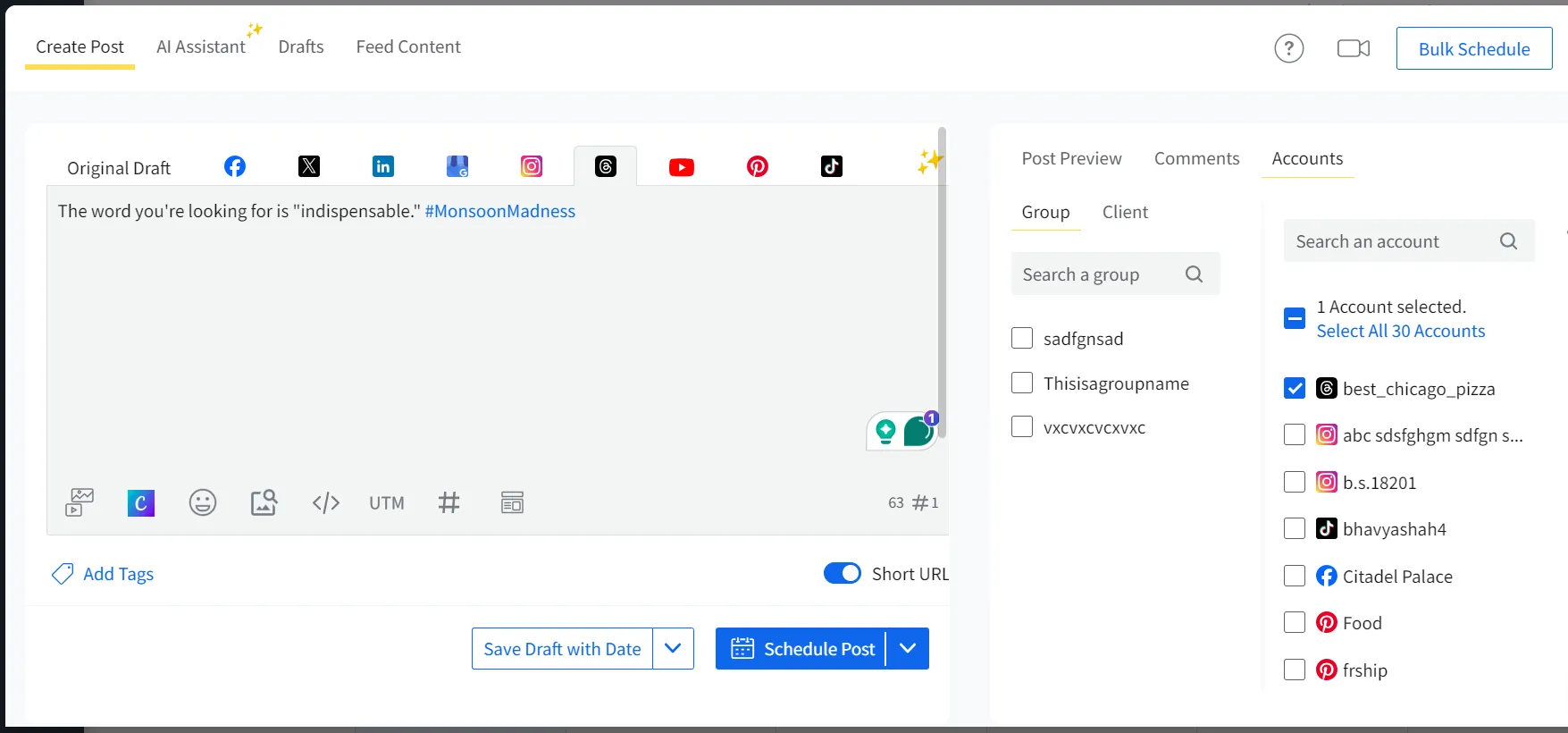This screenshot has height=733, width=1568.
Task: Open UTM parameters option
Action: (x=387, y=503)
